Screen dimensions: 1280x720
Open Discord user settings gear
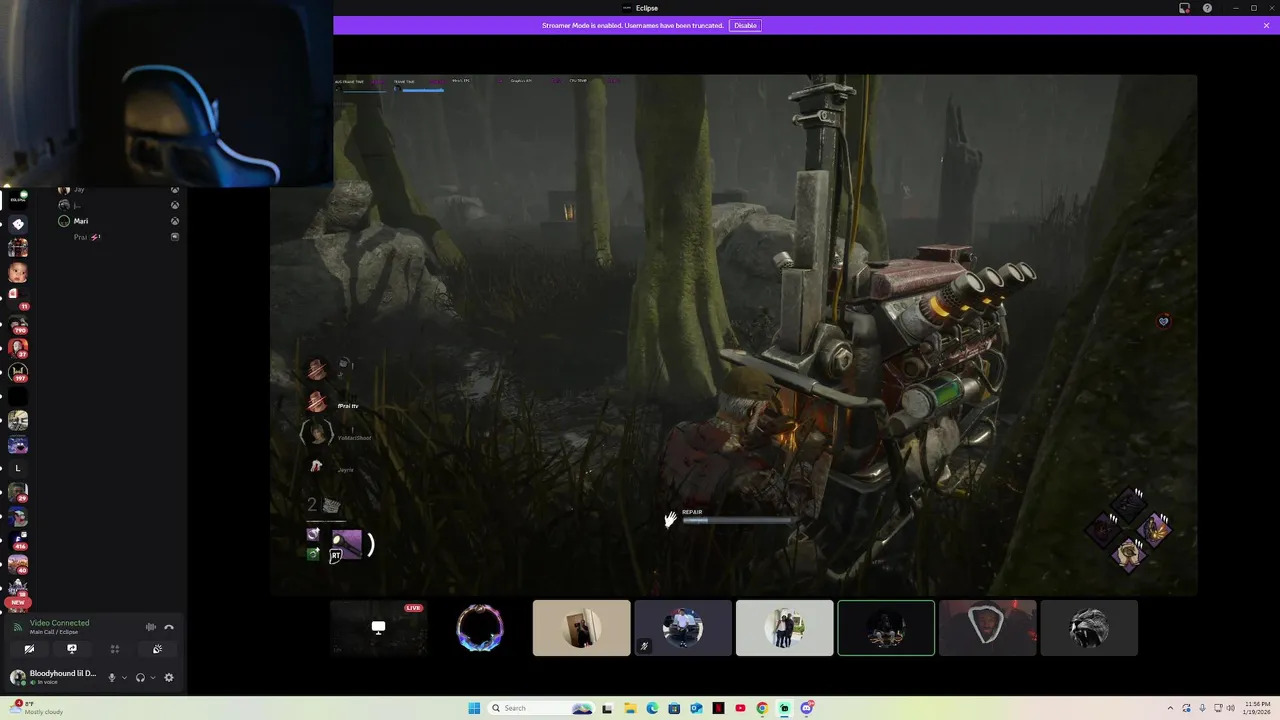pyautogui.click(x=169, y=677)
